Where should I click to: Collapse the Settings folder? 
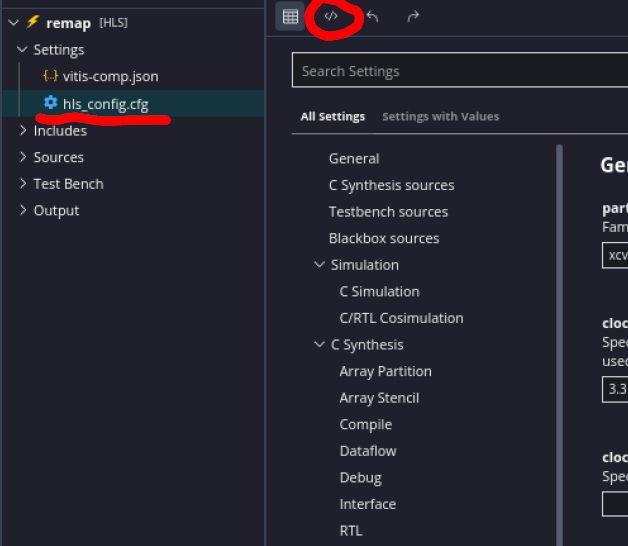point(23,50)
